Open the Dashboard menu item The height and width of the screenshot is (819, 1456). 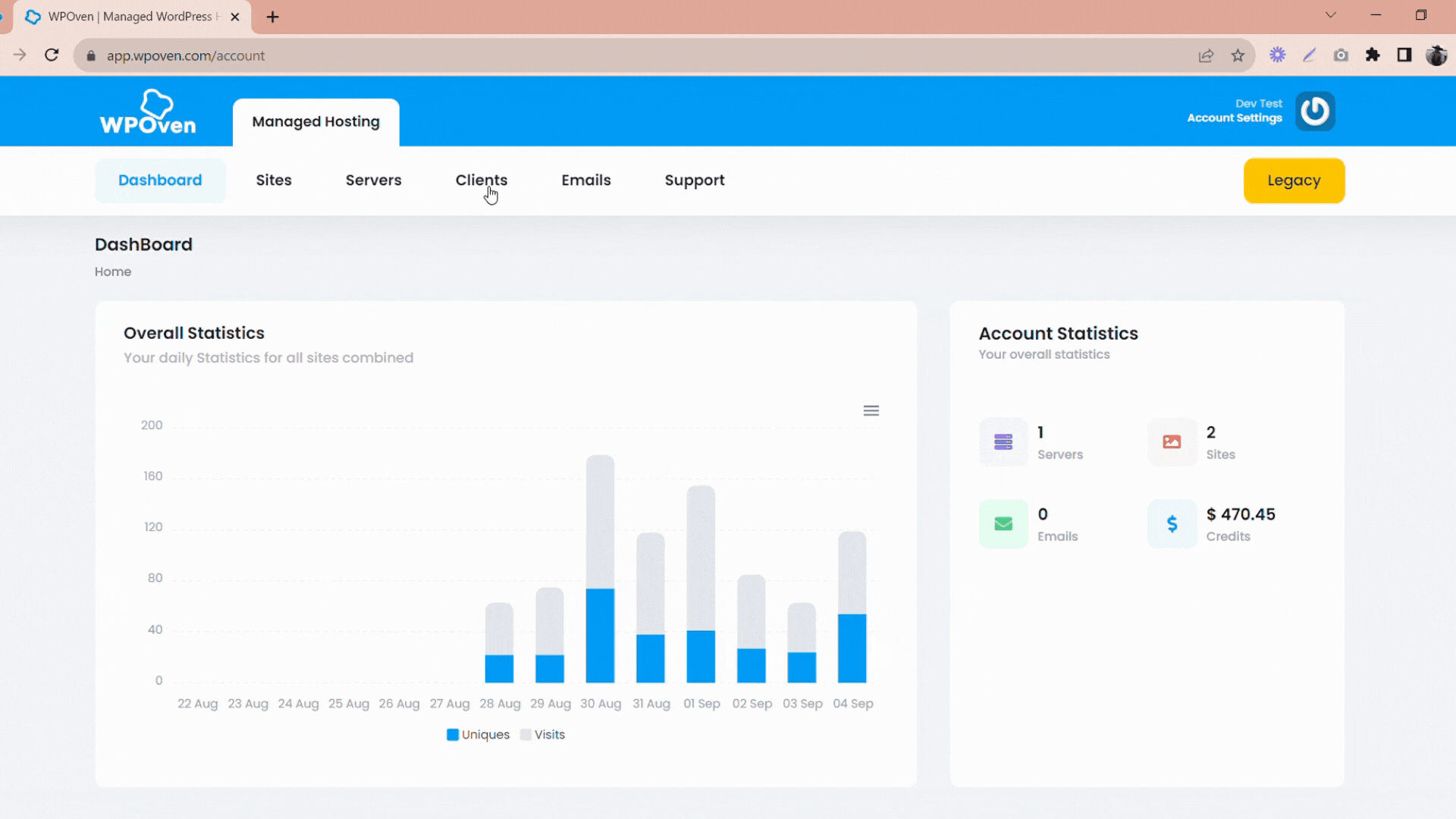(160, 180)
